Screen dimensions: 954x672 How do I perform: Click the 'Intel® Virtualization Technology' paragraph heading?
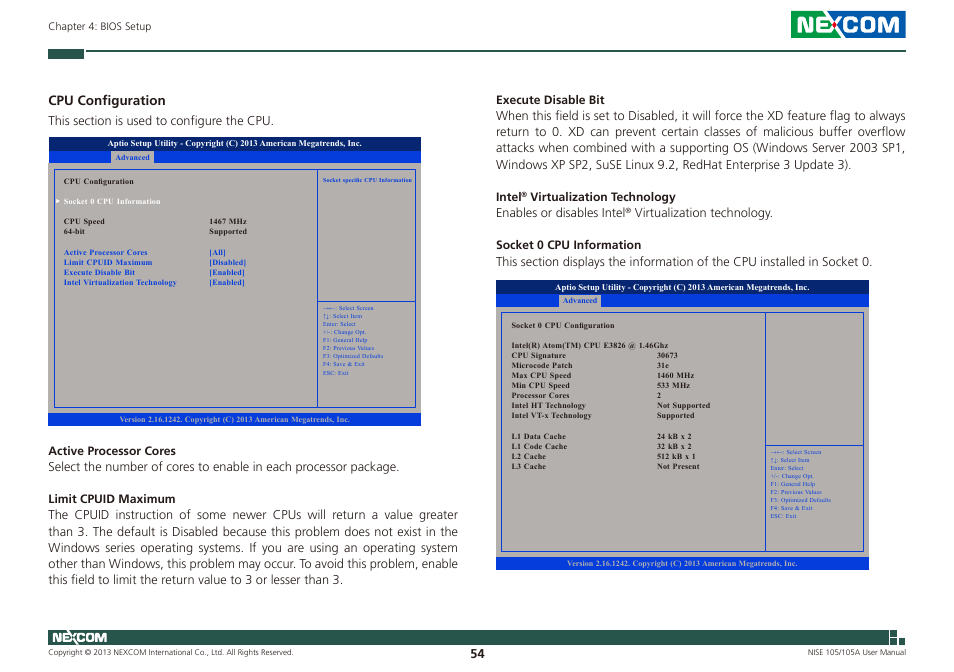click(x=585, y=196)
